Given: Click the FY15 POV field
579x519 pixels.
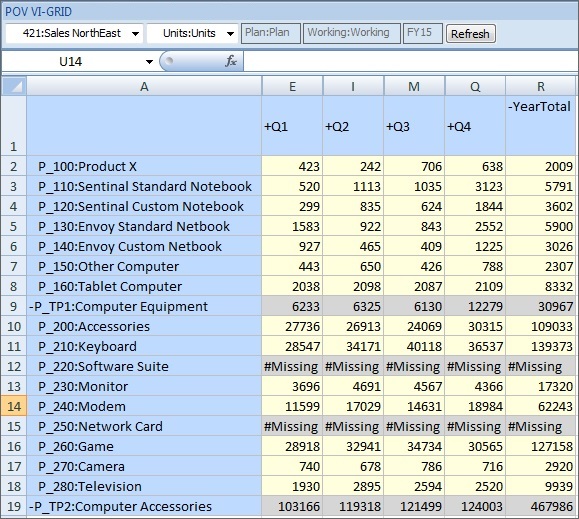Looking at the screenshot, I should 423,33.
